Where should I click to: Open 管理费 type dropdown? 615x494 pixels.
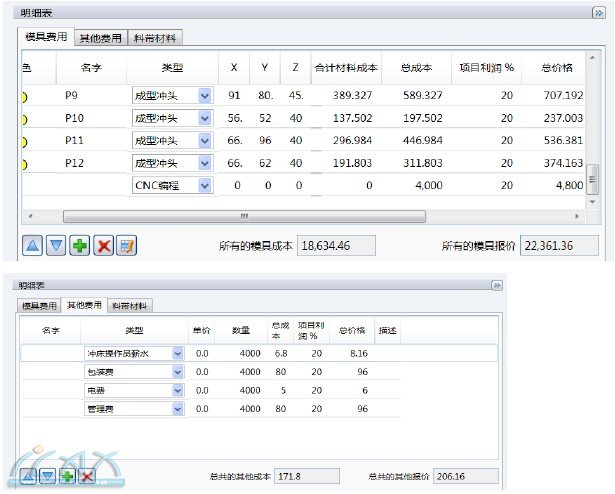tap(178, 409)
